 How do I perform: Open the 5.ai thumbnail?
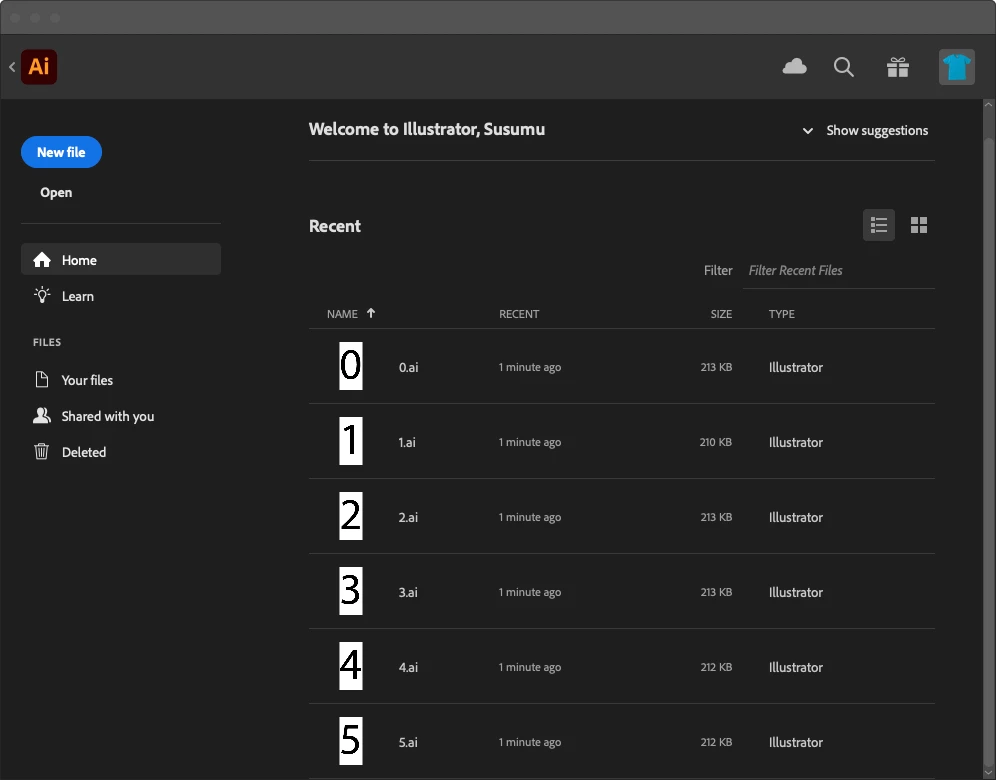tap(351, 741)
